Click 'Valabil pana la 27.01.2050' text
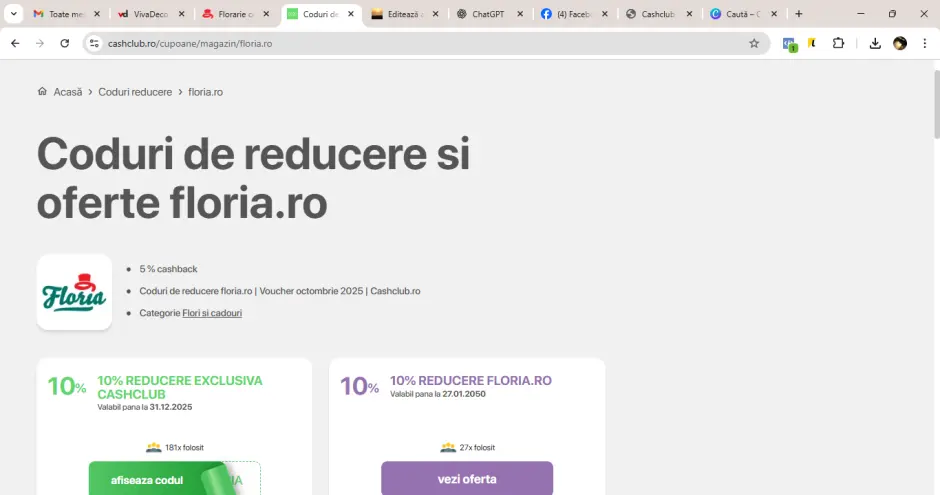Screen dimensions: 940x495 pyautogui.click(x=438, y=394)
